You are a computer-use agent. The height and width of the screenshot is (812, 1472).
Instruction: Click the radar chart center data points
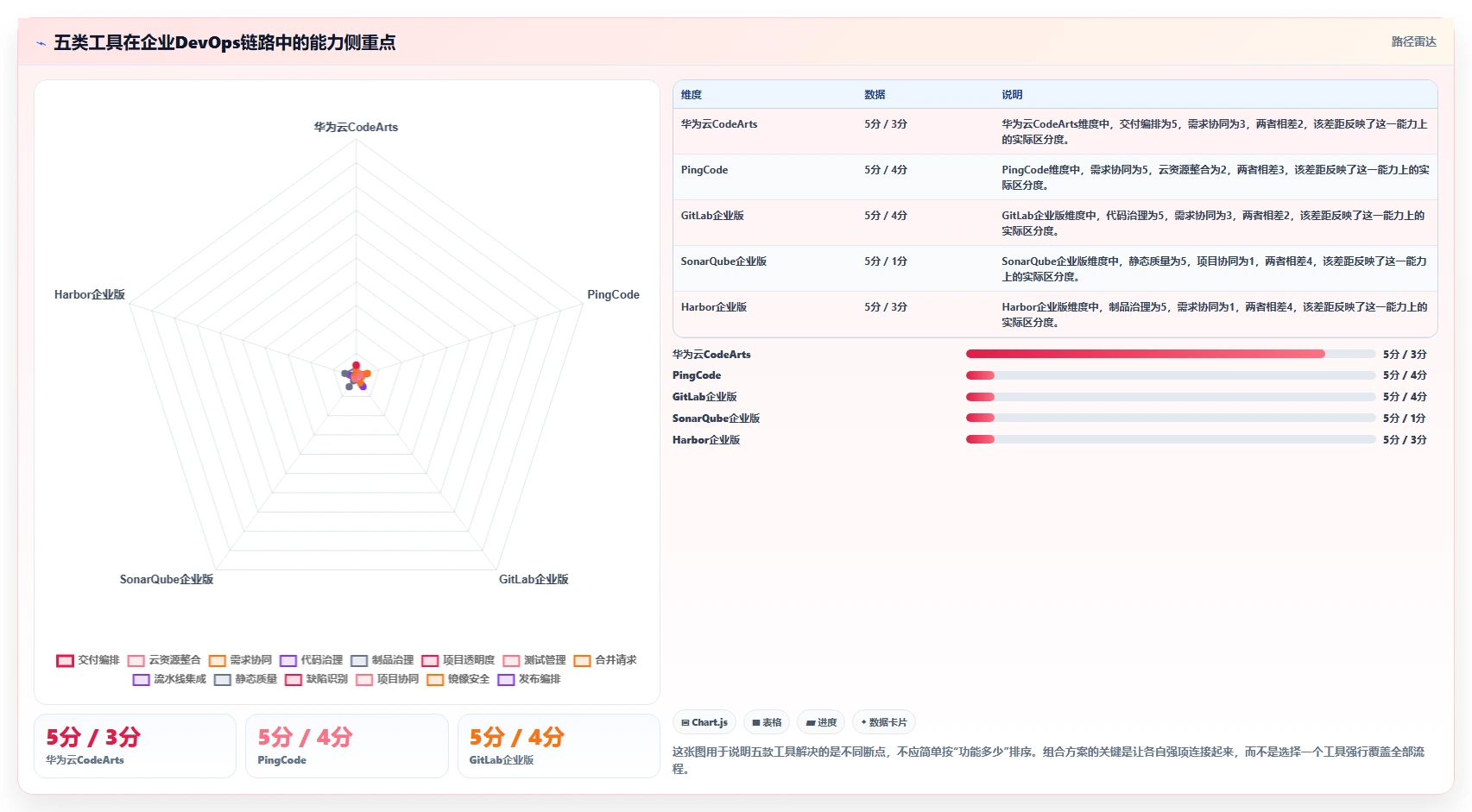point(356,376)
